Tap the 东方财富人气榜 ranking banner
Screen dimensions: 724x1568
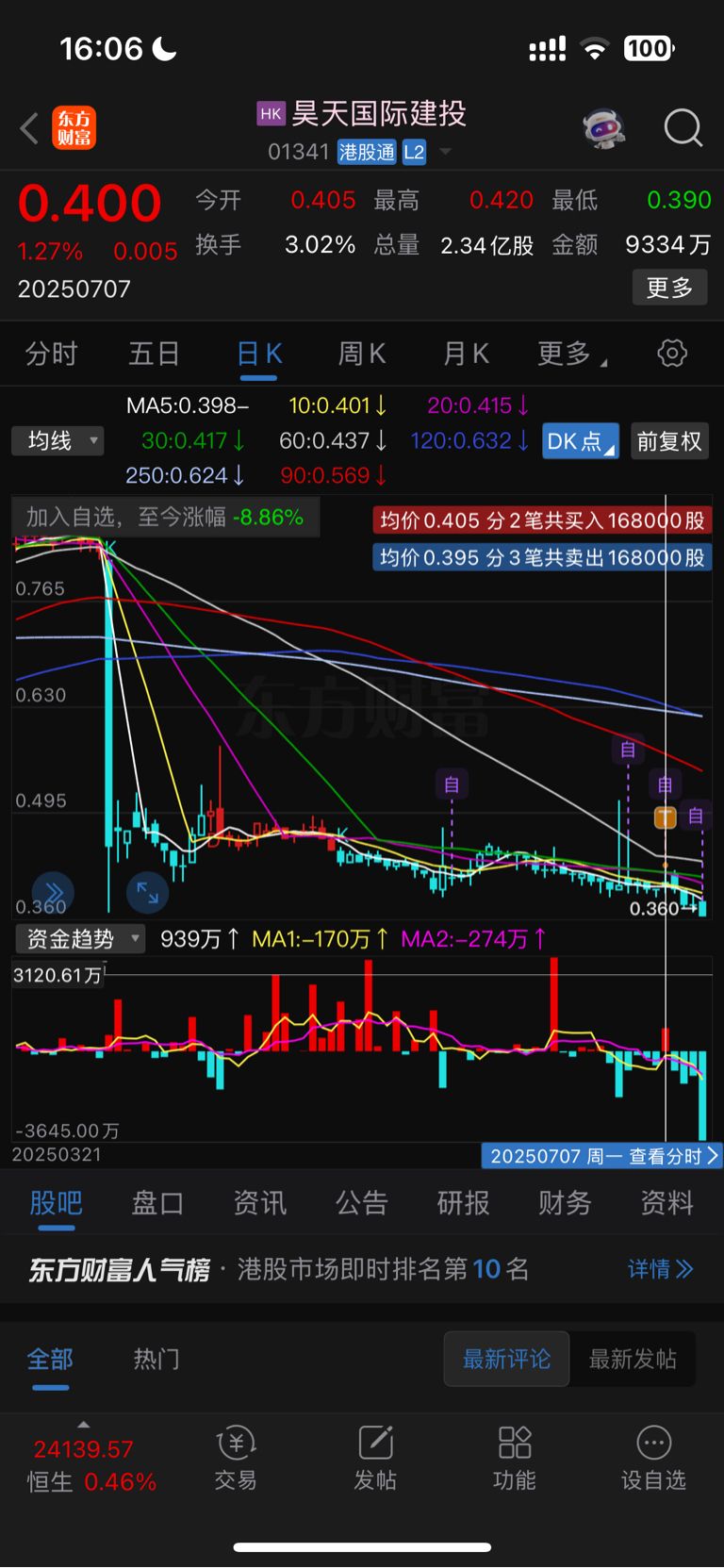(362, 1269)
